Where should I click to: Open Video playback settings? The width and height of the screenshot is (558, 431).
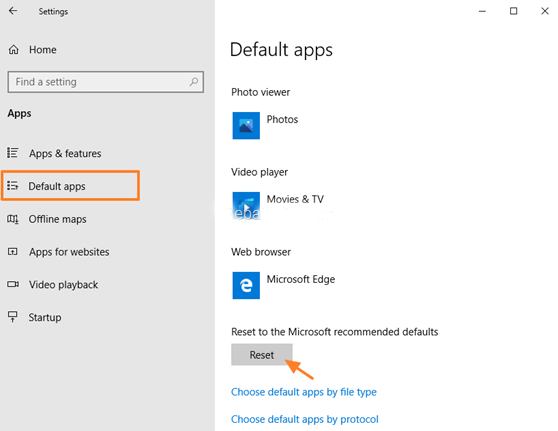point(63,285)
